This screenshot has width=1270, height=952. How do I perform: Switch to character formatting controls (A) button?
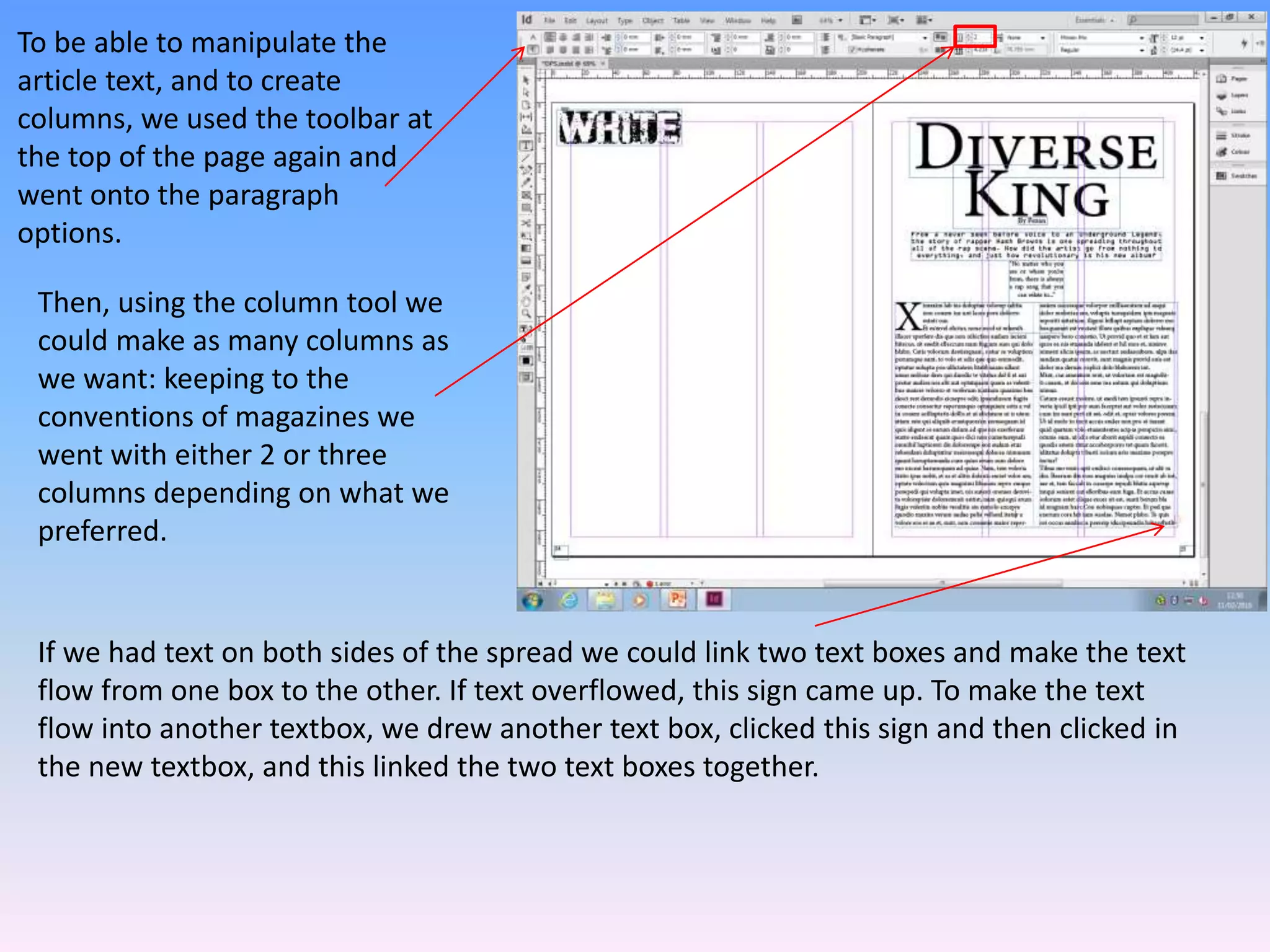pyautogui.click(x=532, y=37)
